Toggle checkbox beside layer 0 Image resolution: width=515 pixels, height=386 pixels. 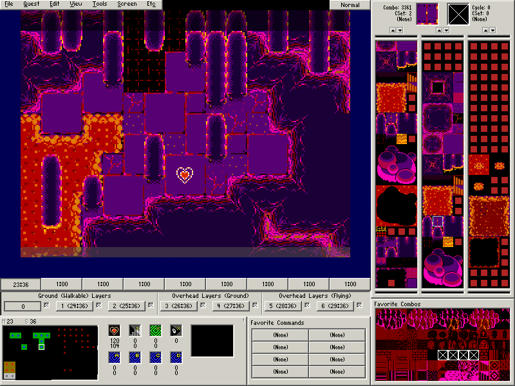point(46,305)
